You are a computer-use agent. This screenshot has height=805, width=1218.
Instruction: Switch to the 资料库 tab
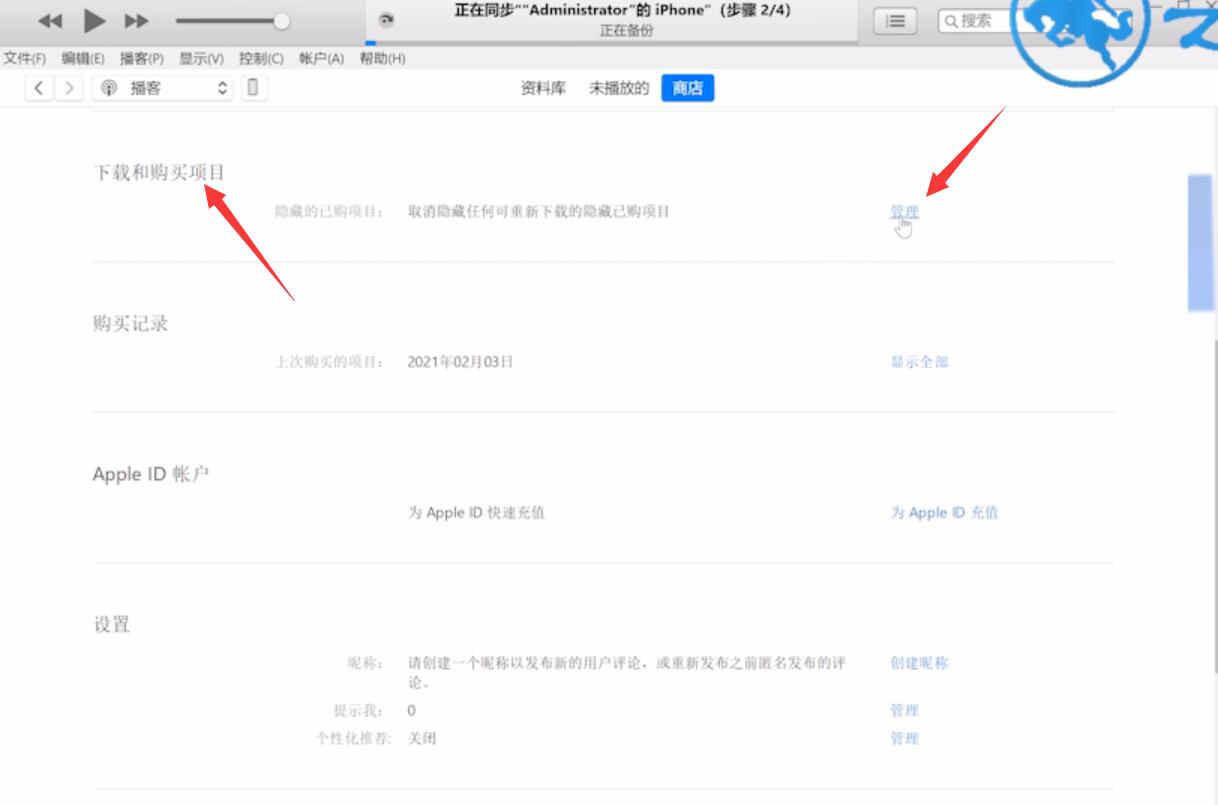pos(543,88)
